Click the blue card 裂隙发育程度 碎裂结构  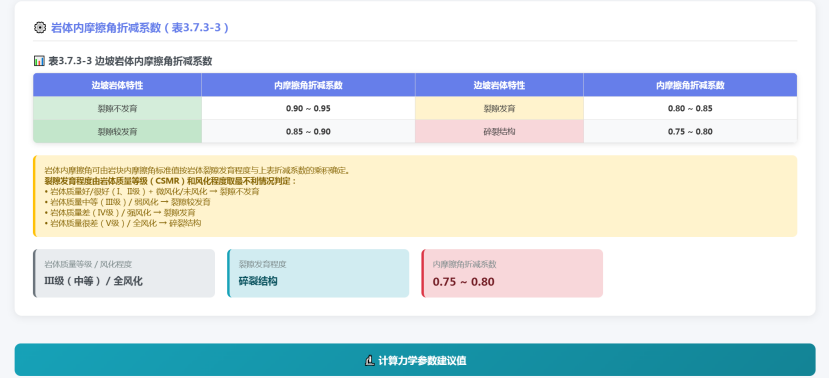click(318, 273)
